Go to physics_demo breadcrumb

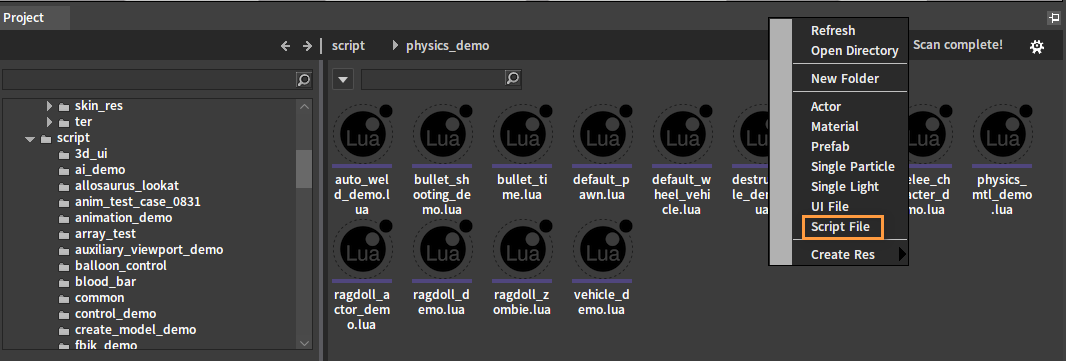click(x=447, y=46)
